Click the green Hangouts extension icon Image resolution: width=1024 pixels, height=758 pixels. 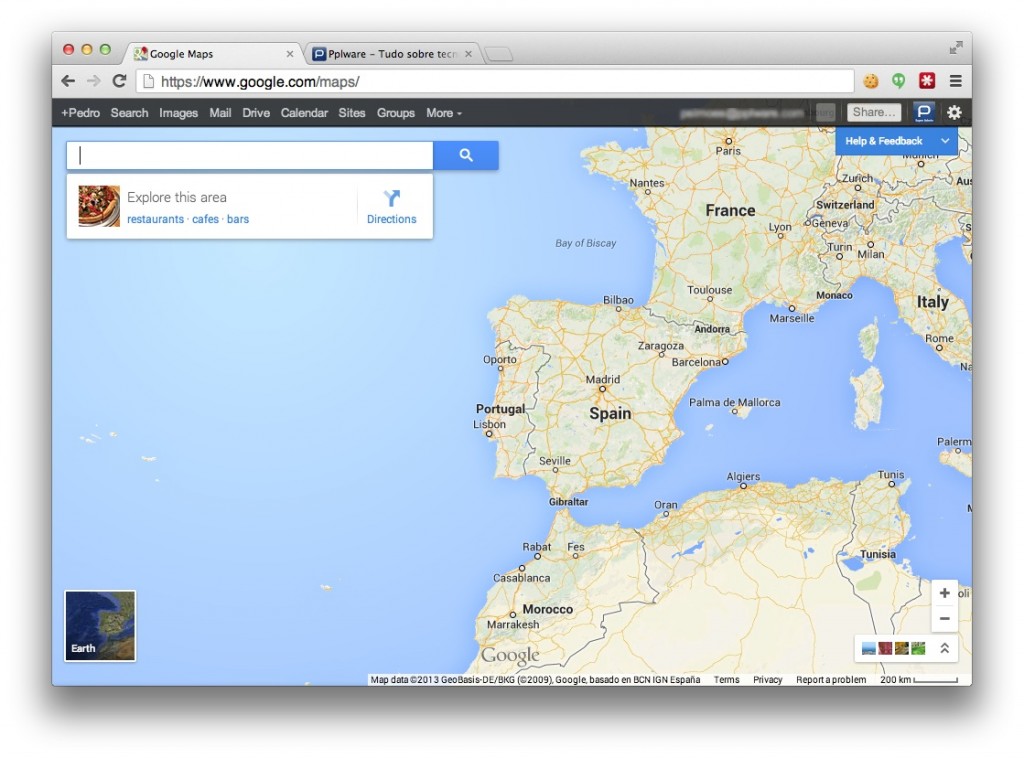tap(899, 81)
